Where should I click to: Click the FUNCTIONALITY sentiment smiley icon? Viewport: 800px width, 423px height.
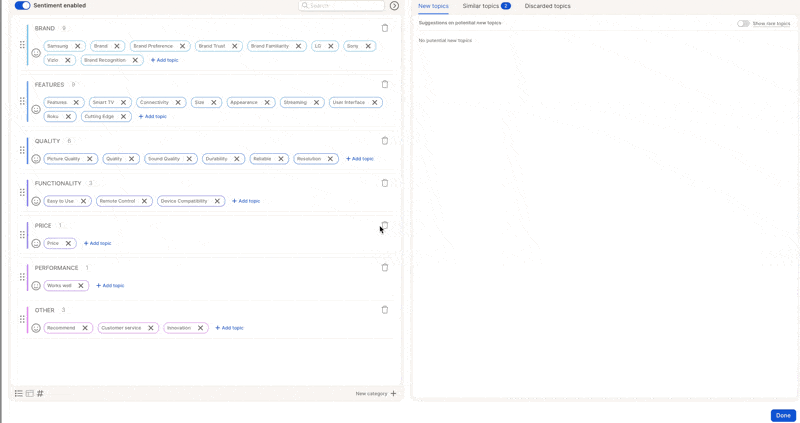[x=36, y=201]
